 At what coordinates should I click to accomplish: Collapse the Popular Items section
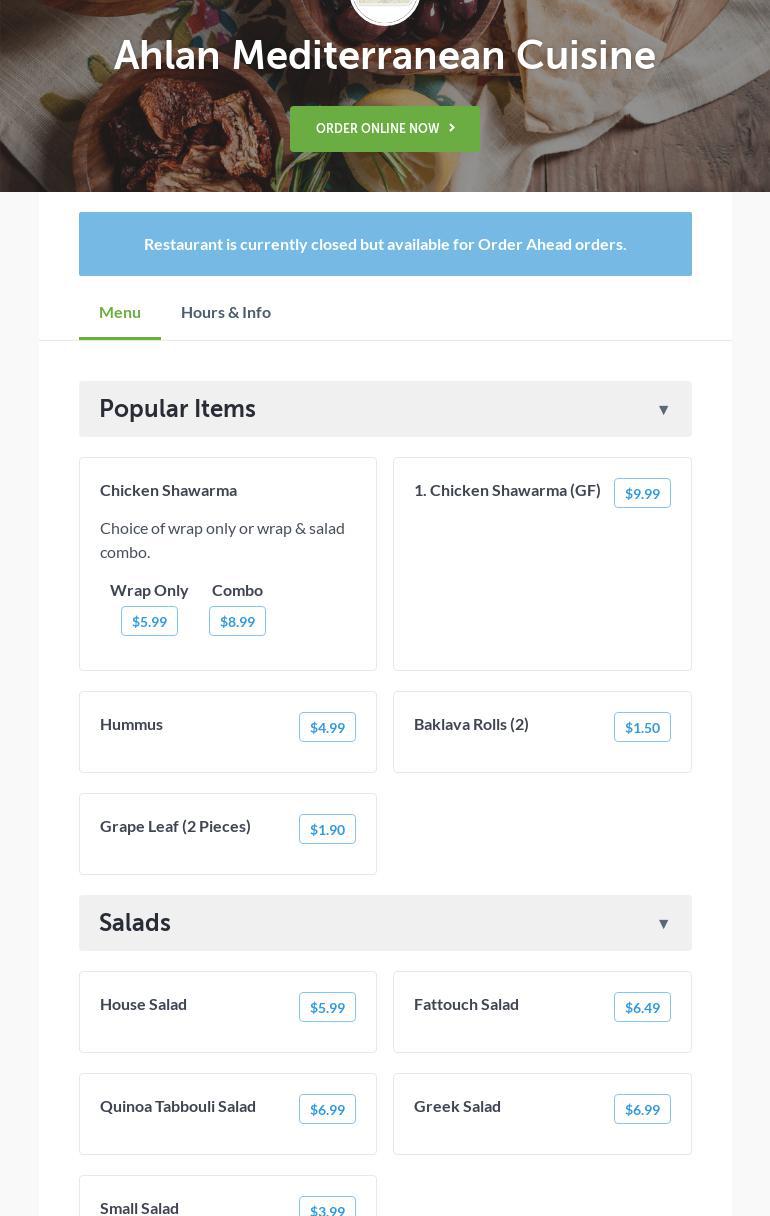pyautogui.click(x=663, y=409)
